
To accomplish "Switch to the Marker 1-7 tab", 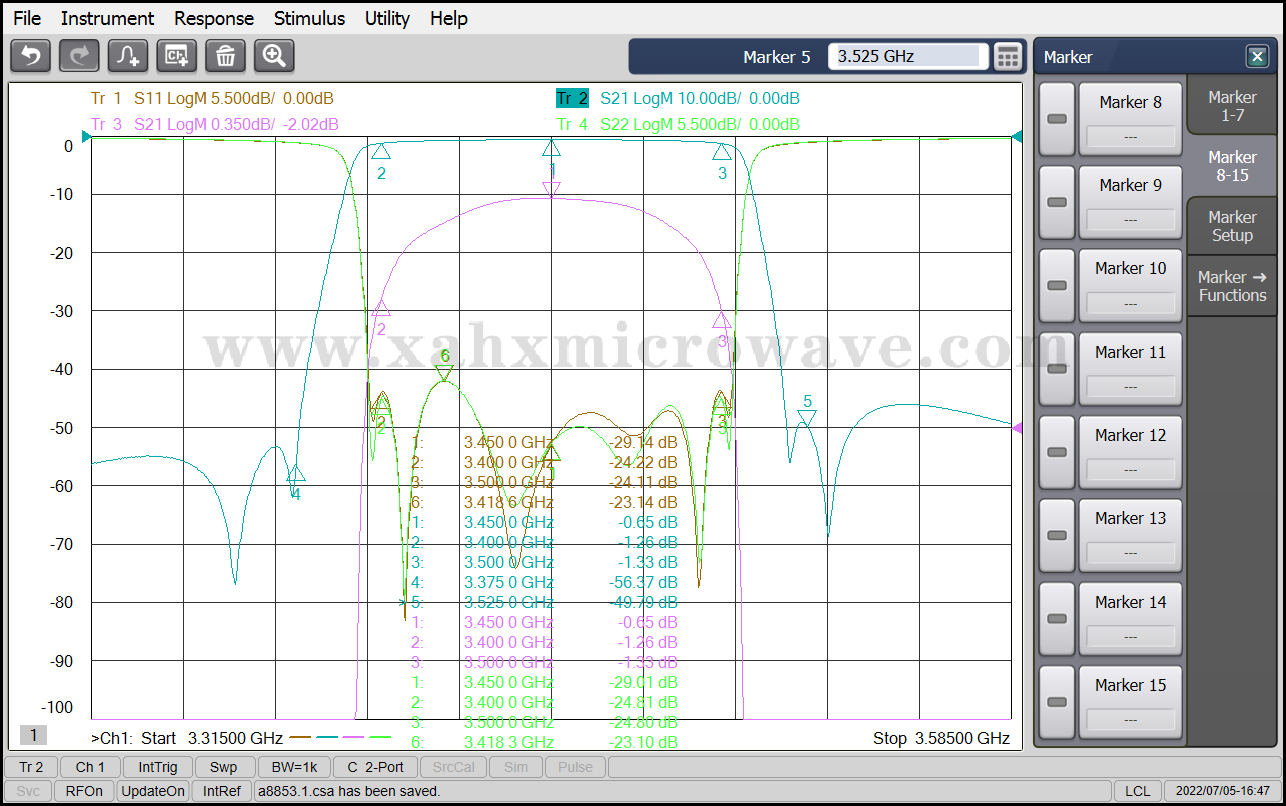I will click(1232, 106).
